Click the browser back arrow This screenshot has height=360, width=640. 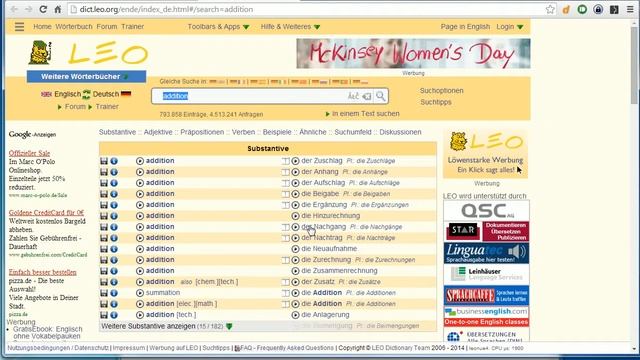coord(14,9)
